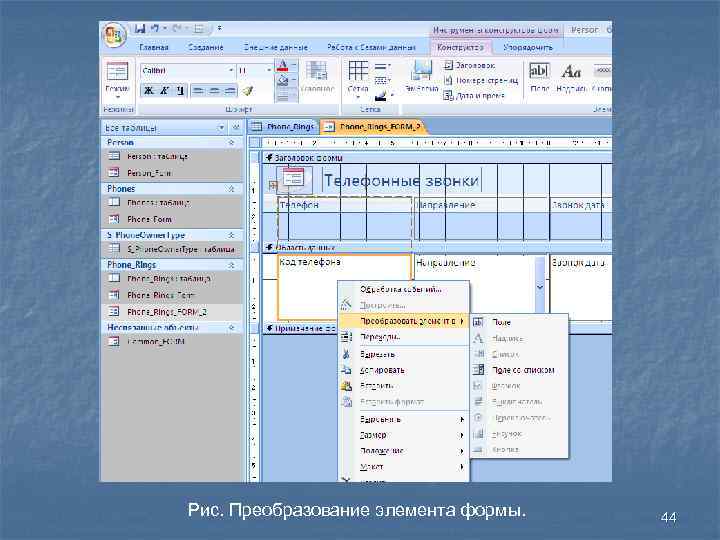Open quick access toolbar customize arrow
This screenshot has width=720, height=540.
(219, 28)
